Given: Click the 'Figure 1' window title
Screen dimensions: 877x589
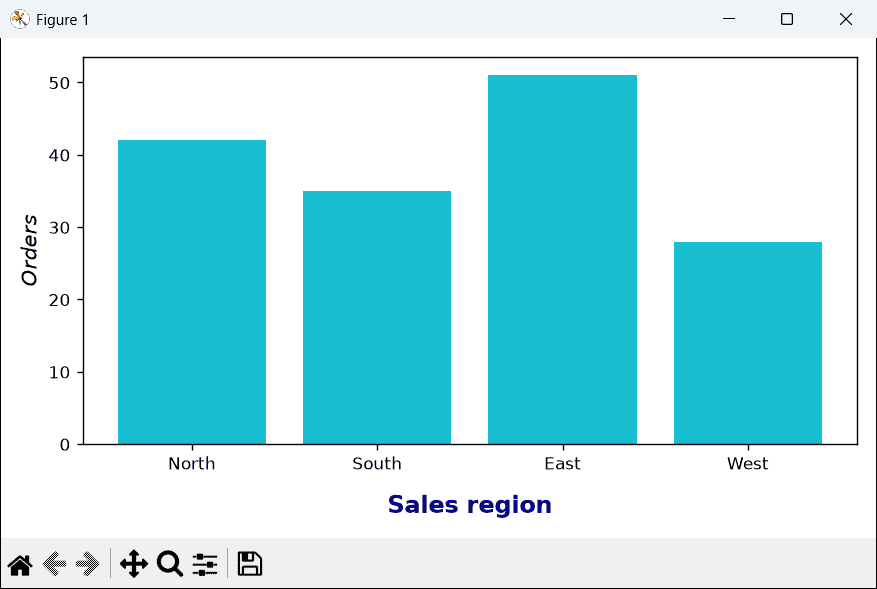Looking at the screenshot, I should [63, 20].
